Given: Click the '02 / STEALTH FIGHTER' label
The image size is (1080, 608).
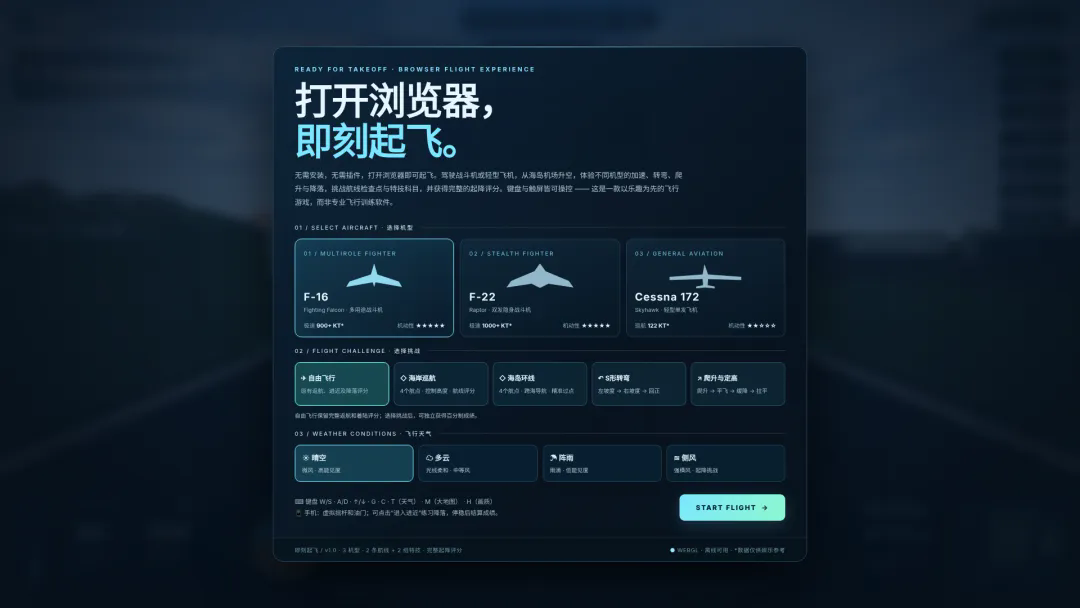Looking at the screenshot, I should tap(512, 253).
